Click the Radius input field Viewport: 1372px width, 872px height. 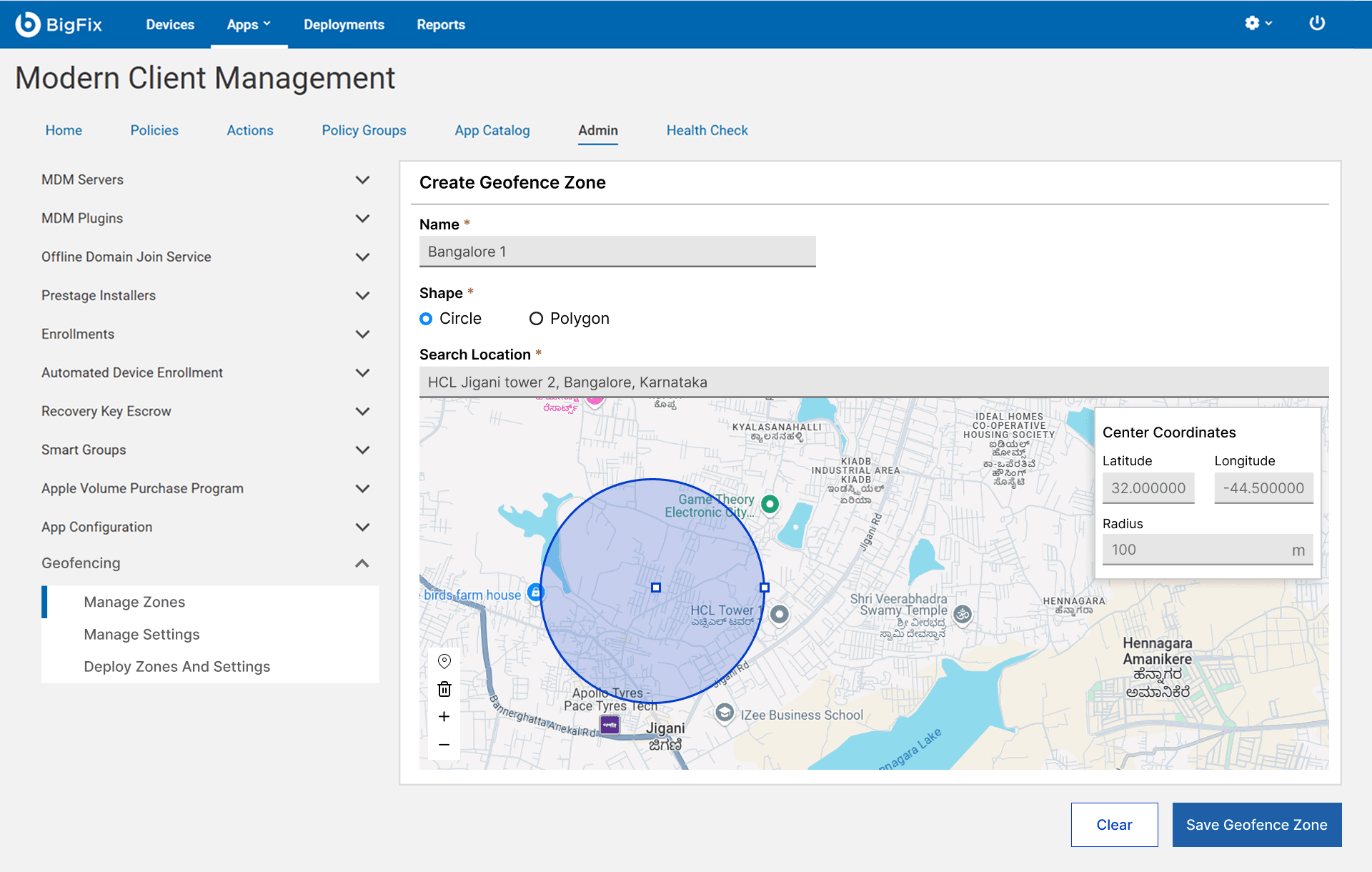(1208, 550)
